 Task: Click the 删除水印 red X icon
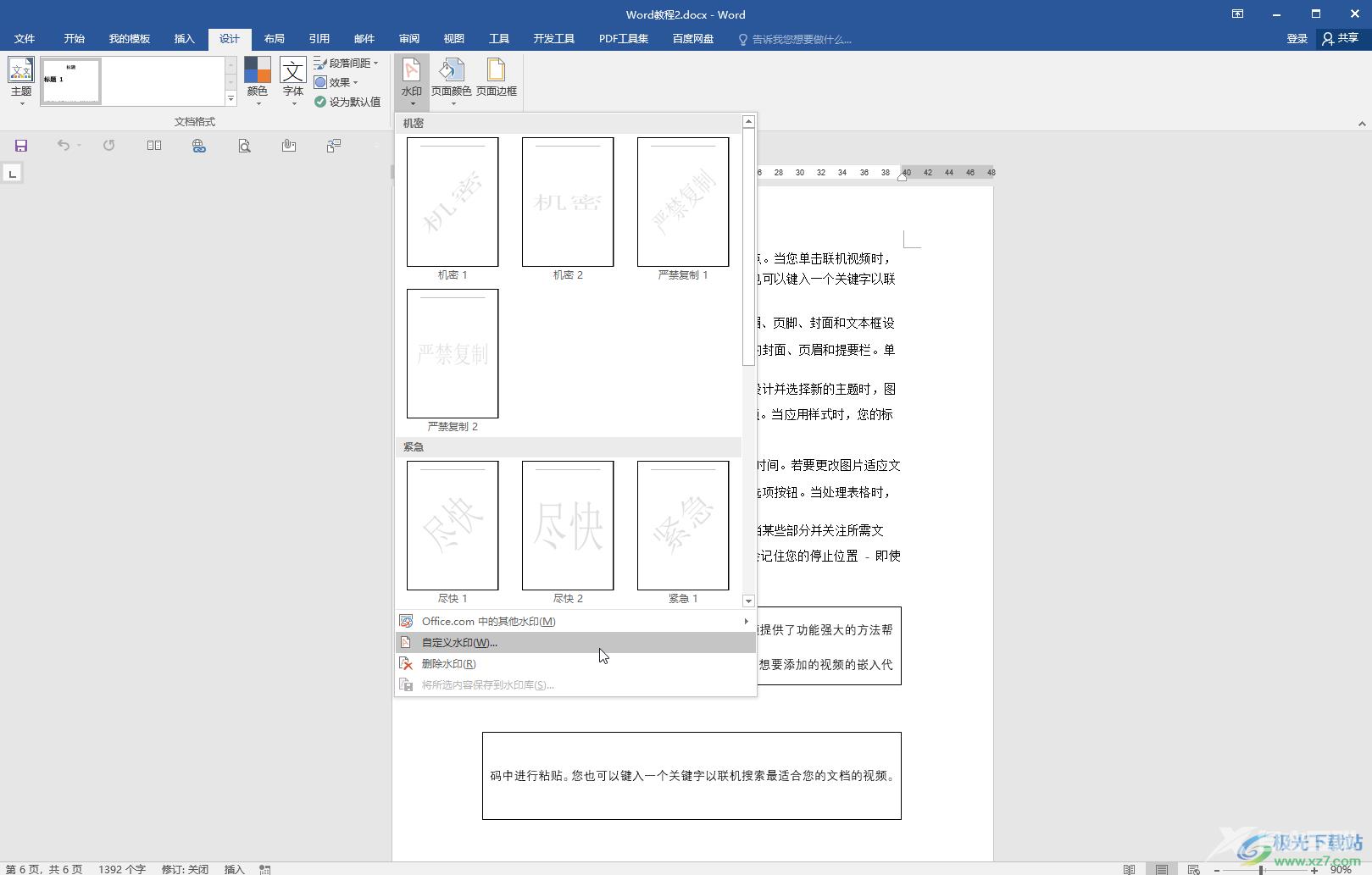click(406, 663)
